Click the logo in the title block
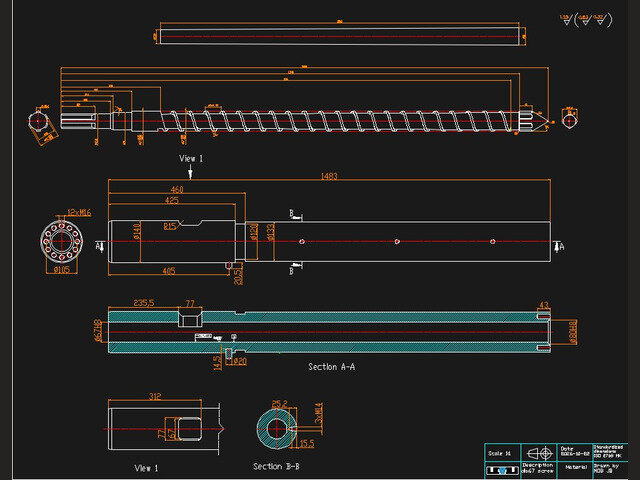The width and height of the screenshot is (640, 480). pos(502,471)
